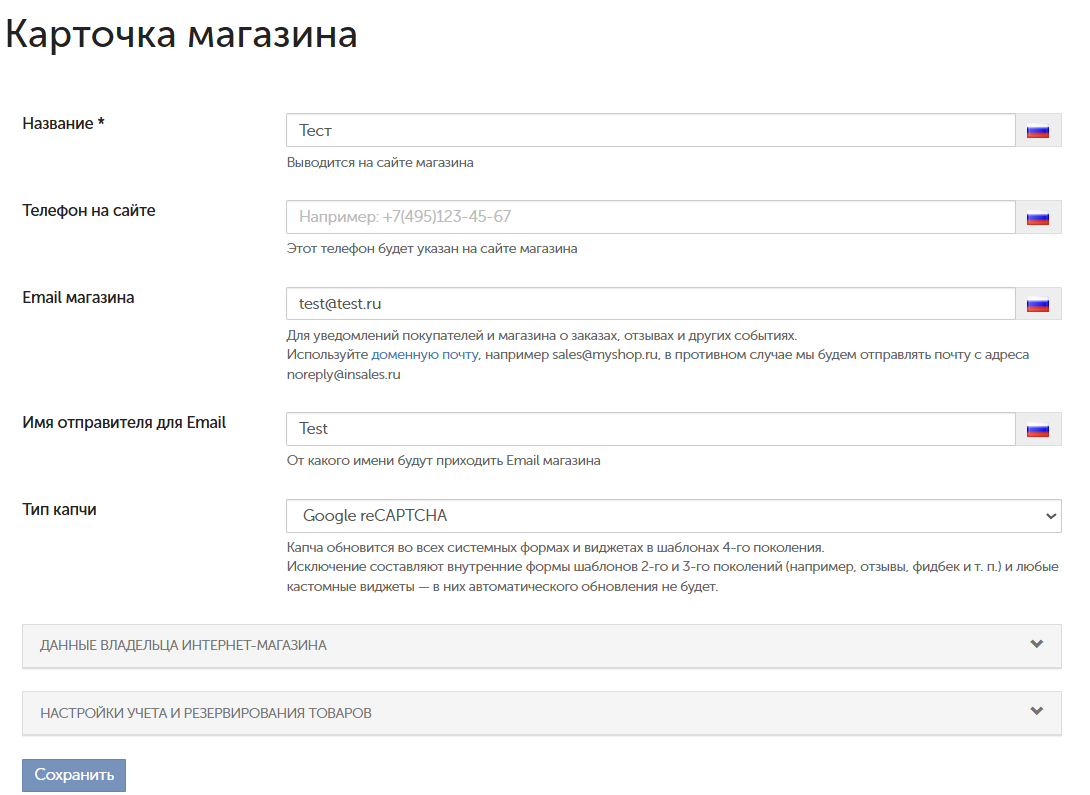The height and width of the screenshot is (795, 1090).
Task: Click the Телефон на сайте label
Action: (89, 210)
